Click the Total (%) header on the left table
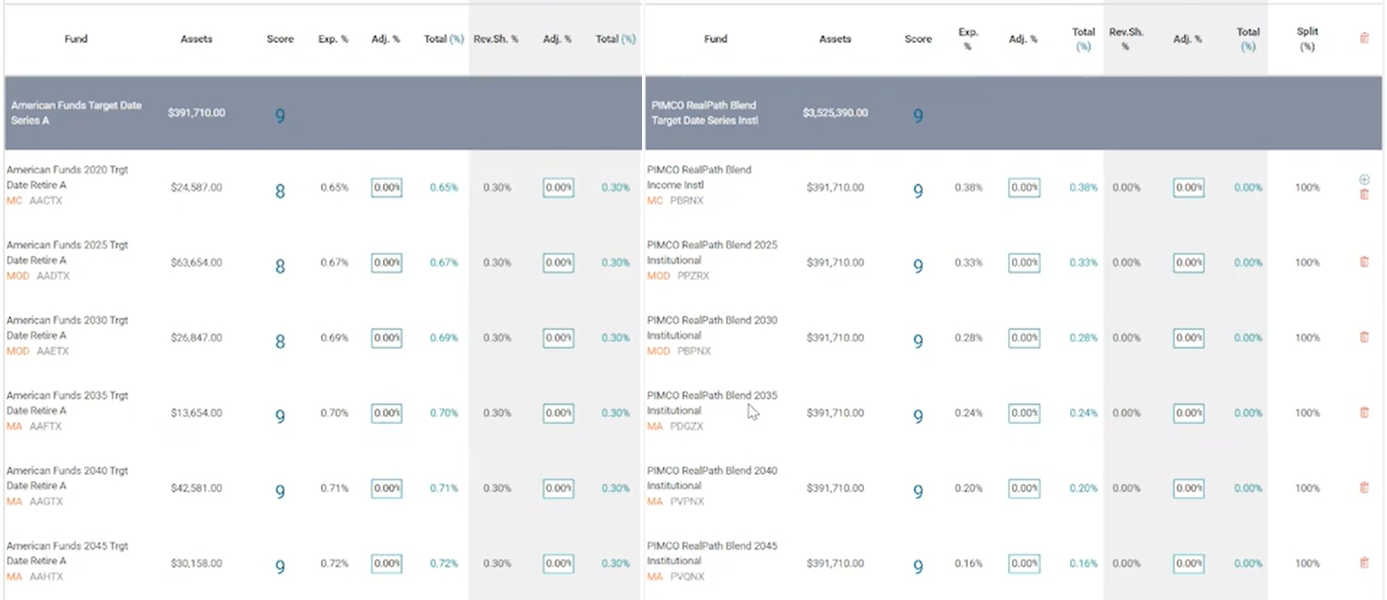Image resolution: width=1387 pixels, height=600 pixels. (442, 38)
